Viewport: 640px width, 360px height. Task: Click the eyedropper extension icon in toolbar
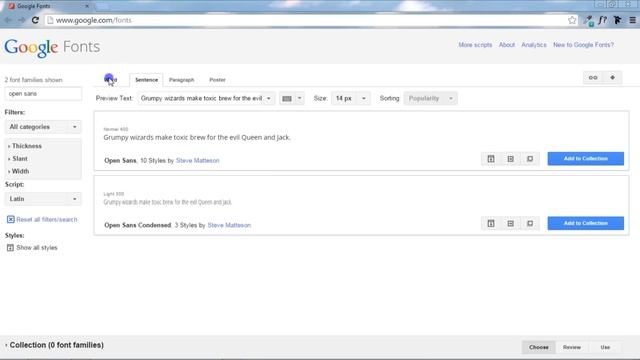point(588,20)
